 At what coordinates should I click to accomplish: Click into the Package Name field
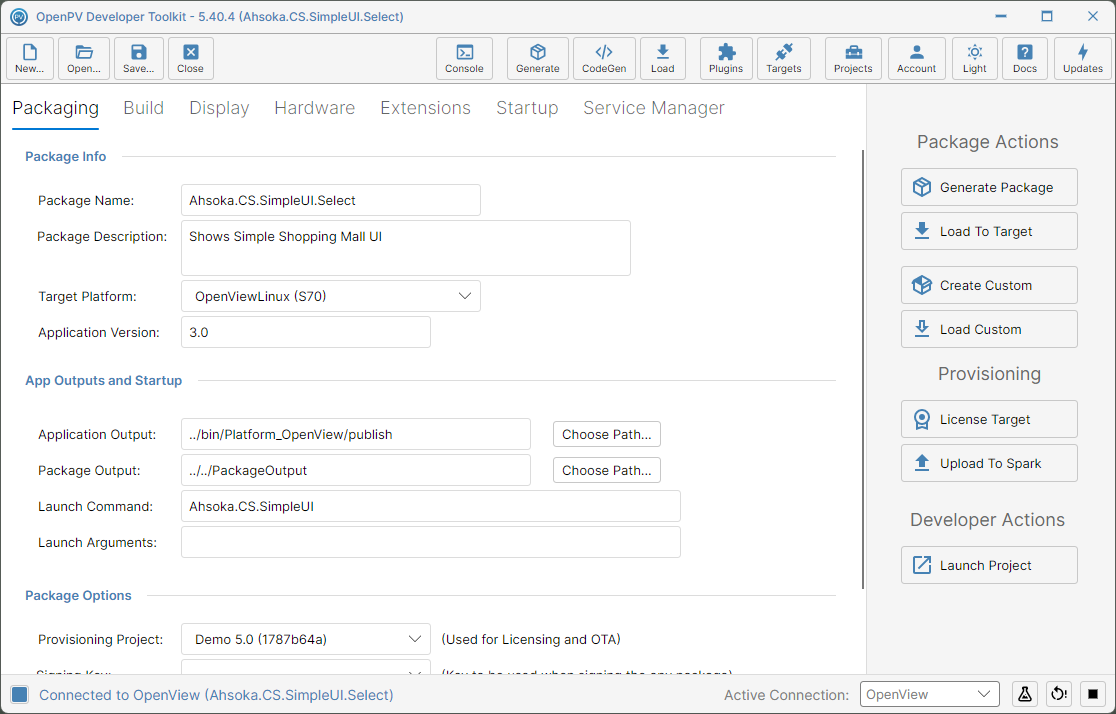click(331, 200)
